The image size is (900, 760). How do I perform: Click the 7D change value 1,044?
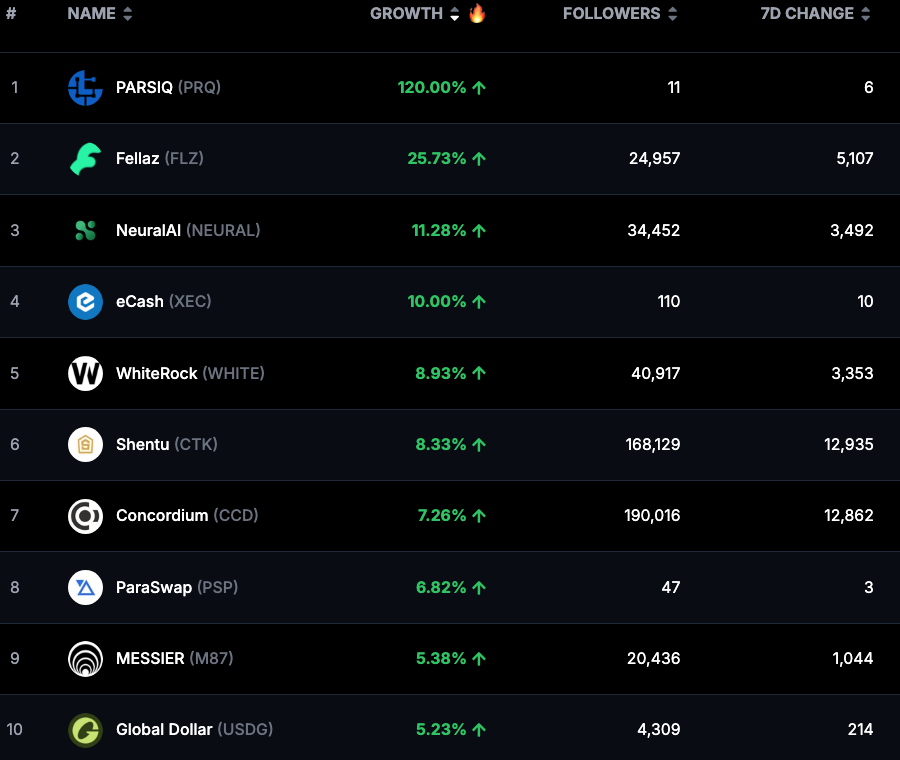tap(853, 658)
